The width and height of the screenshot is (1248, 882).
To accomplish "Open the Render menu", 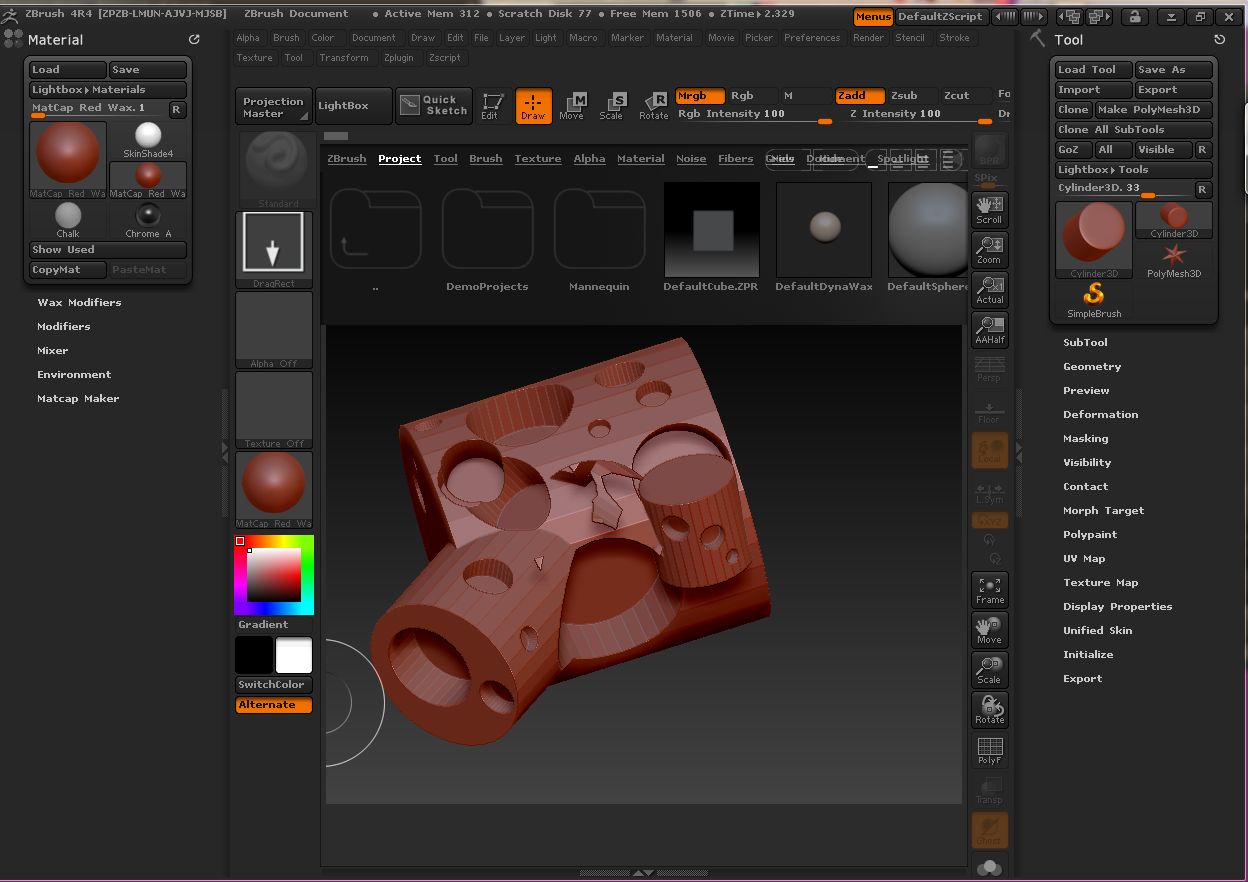I will [868, 38].
